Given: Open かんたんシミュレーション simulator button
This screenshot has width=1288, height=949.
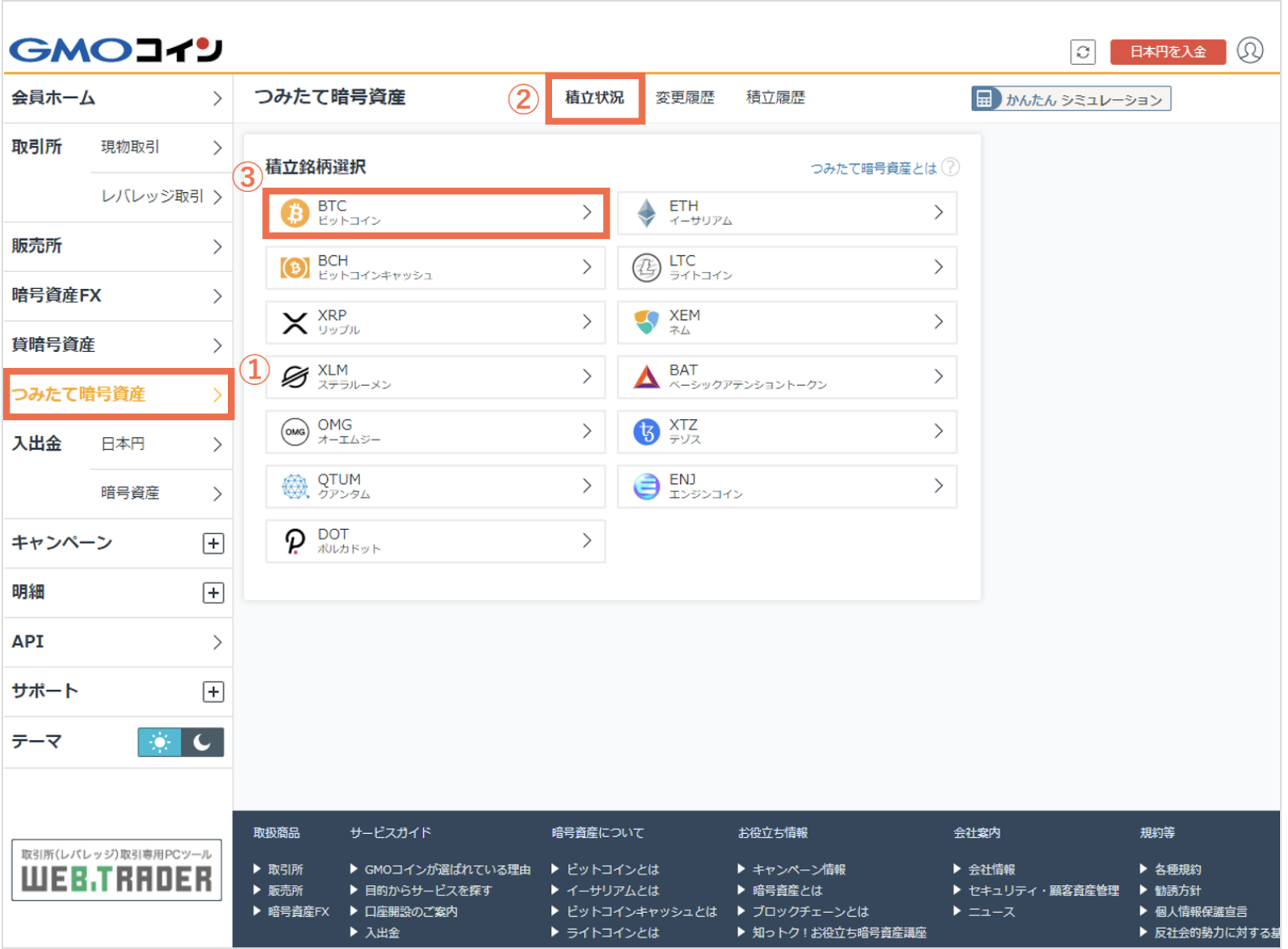Looking at the screenshot, I should pyautogui.click(x=1070, y=99).
